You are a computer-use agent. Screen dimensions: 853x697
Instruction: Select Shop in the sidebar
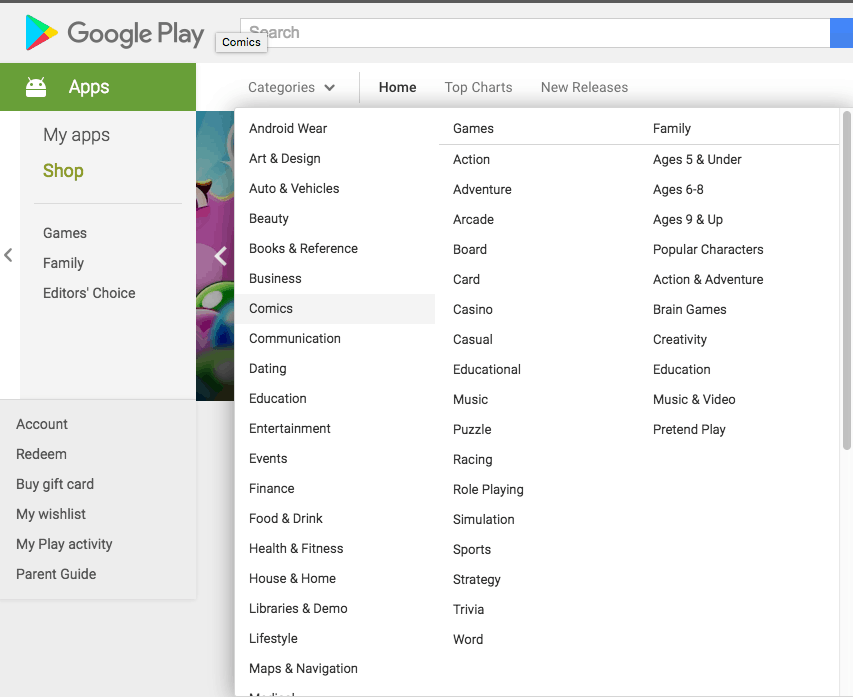click(x=63, y=171)
